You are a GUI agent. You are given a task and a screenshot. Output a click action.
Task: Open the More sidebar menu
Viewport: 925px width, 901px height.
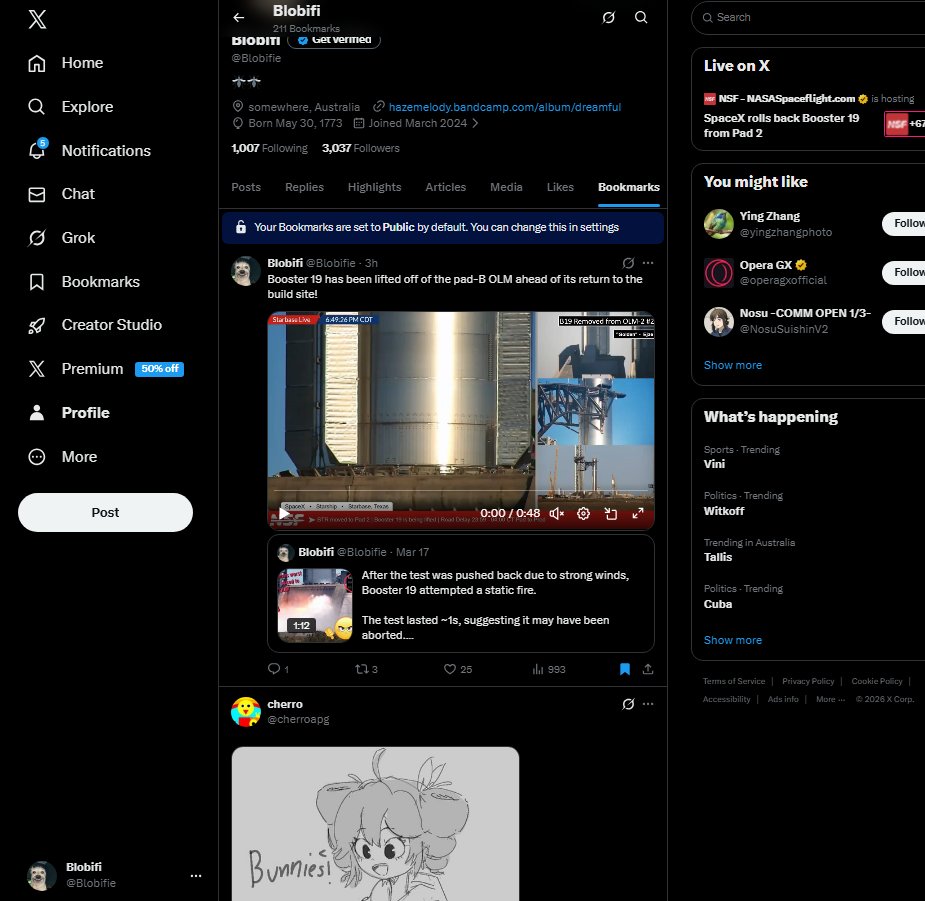click(63, 457)
